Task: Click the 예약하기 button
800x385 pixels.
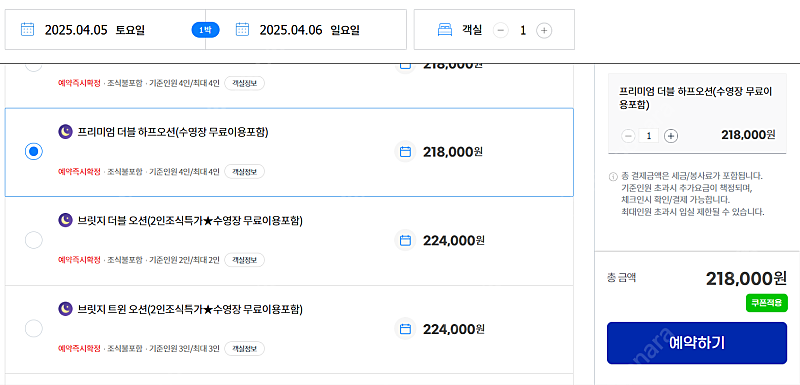Action: (696, 343)
